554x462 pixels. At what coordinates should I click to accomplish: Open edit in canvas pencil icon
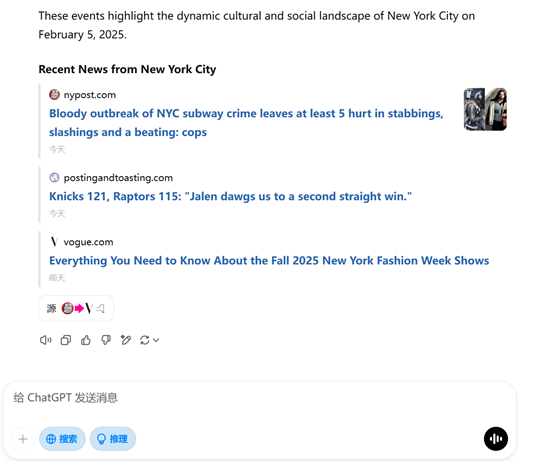click(126, 340)
